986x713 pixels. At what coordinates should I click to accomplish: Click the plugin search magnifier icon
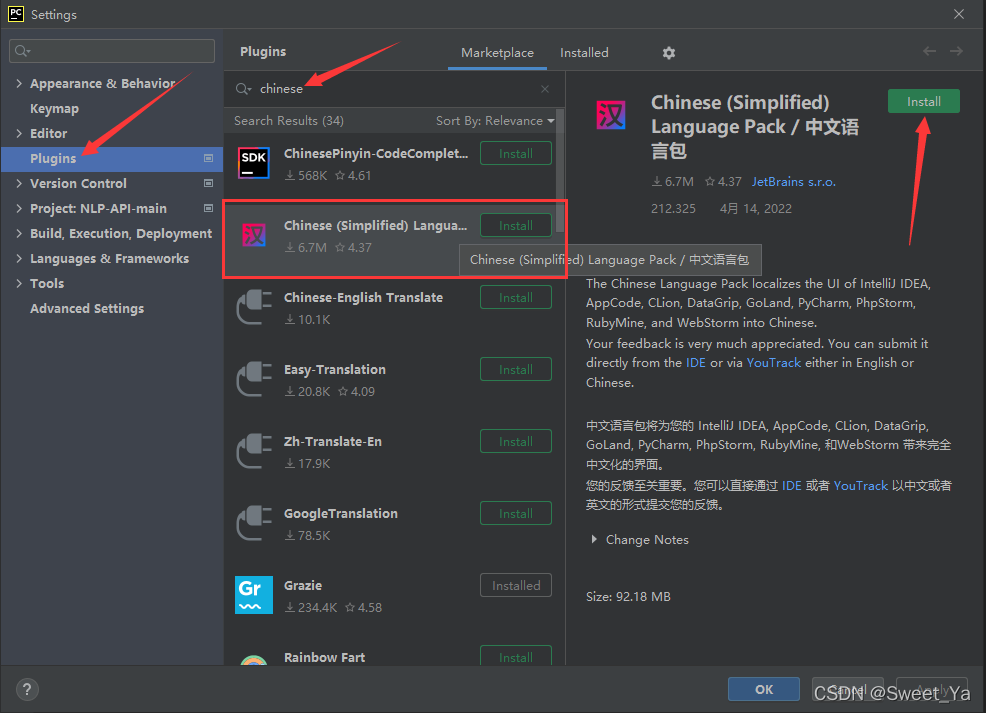tap(243, 89)
